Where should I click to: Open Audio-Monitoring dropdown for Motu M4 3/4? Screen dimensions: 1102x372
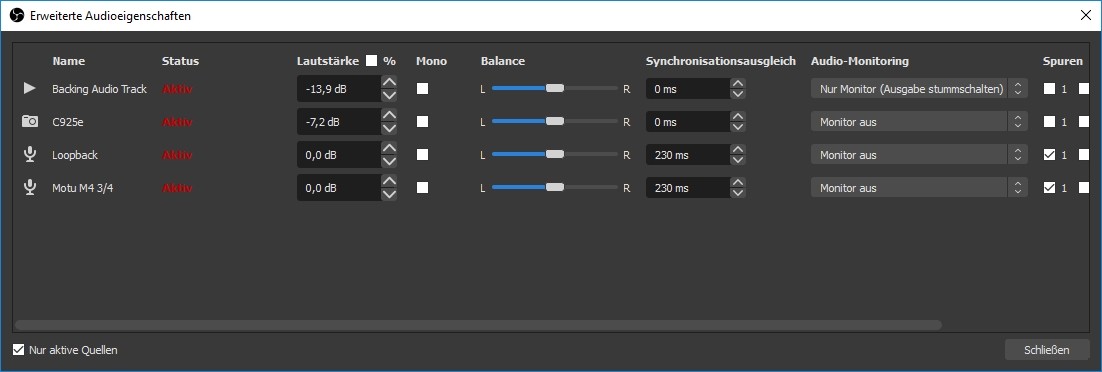coord(919,188)
